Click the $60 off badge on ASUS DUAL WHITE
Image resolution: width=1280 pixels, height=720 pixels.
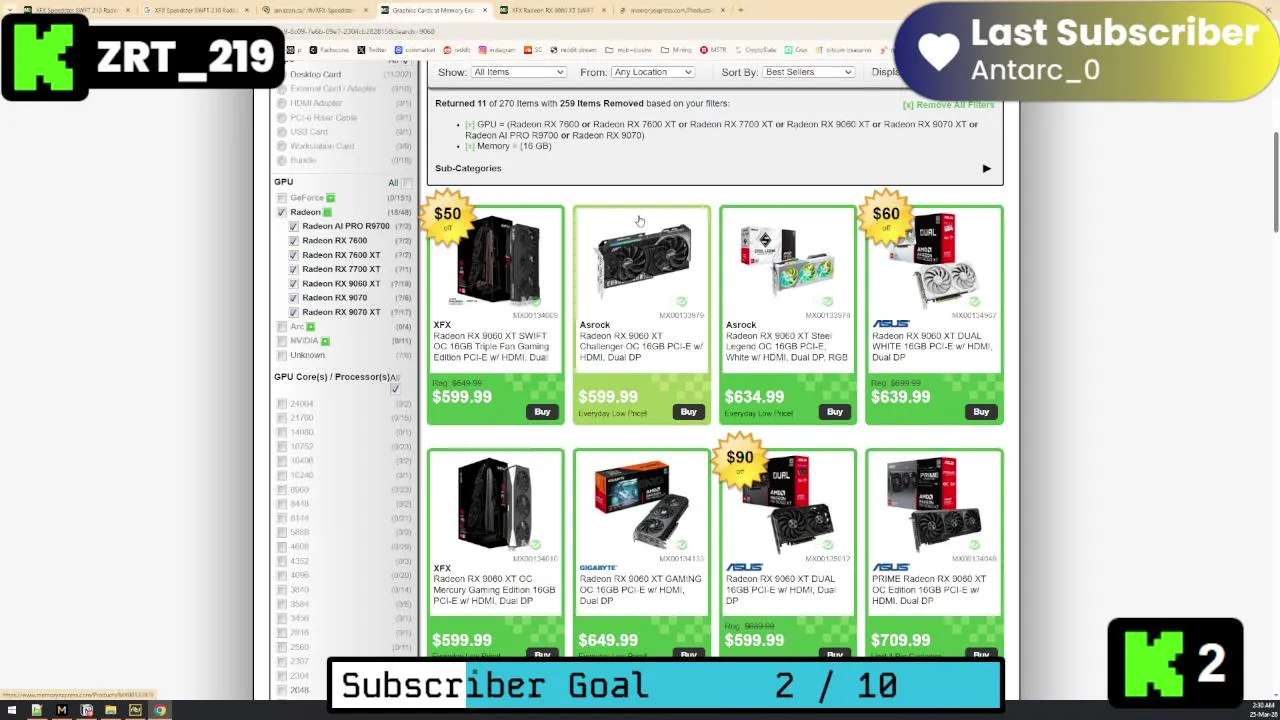click(886, 216)
